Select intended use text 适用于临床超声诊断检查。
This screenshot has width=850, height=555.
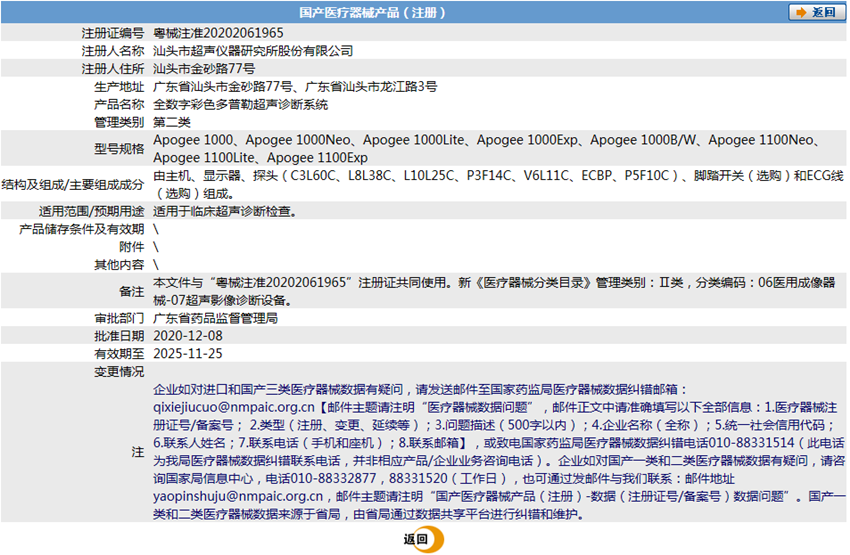pos(225,211)
